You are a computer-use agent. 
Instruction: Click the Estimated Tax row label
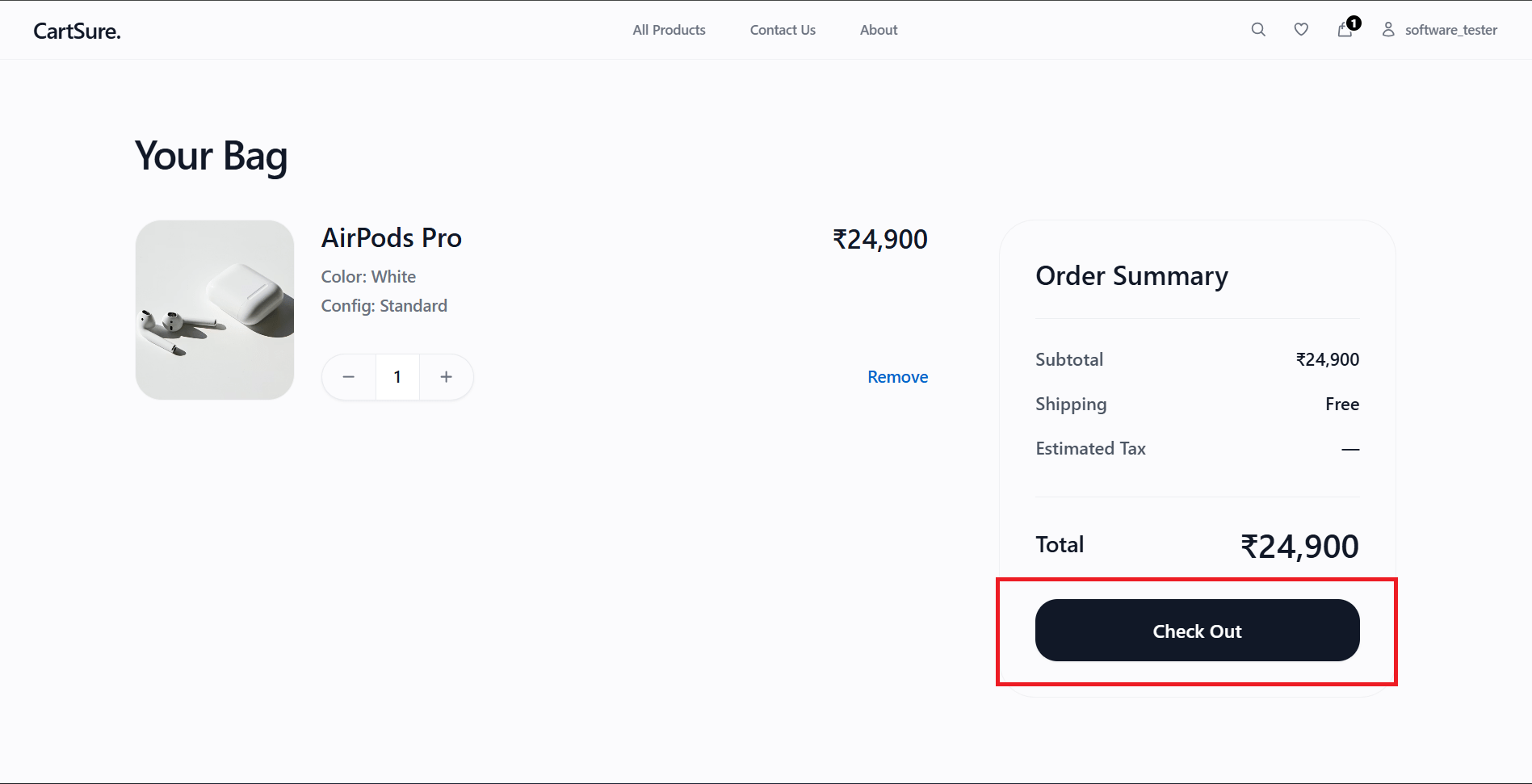(x=1090, y=448)
